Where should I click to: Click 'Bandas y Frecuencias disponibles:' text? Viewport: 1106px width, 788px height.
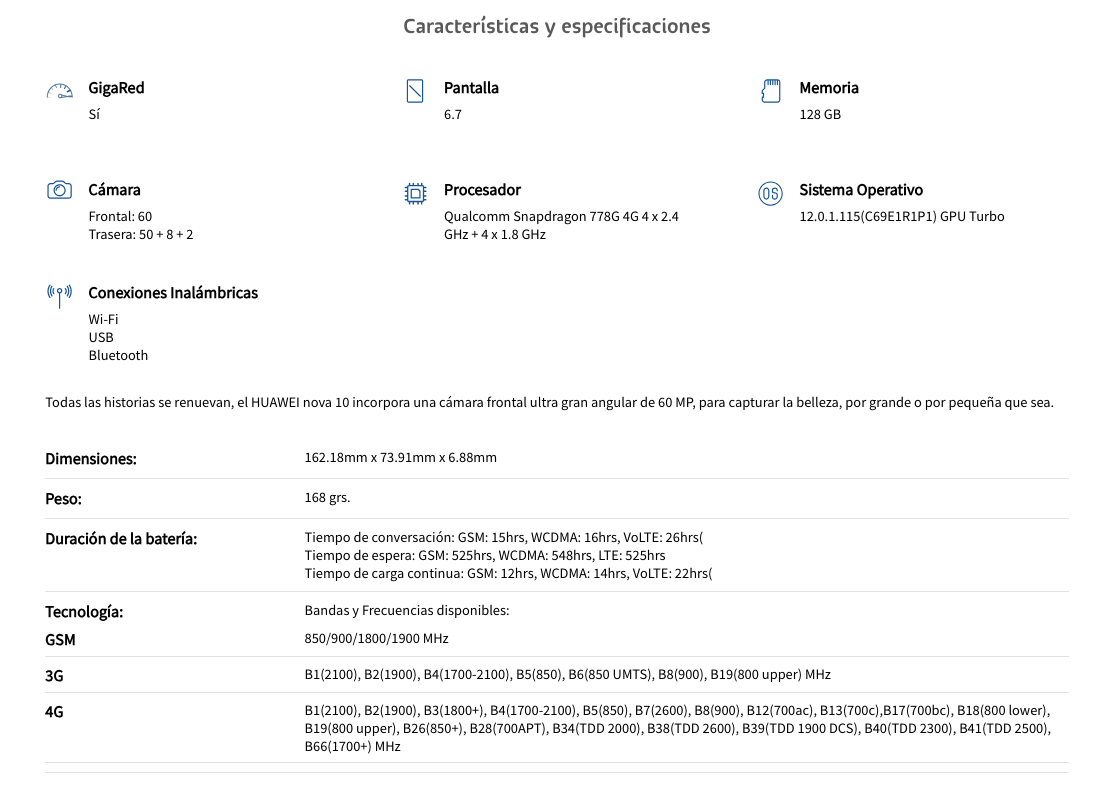tap(407, 611)
